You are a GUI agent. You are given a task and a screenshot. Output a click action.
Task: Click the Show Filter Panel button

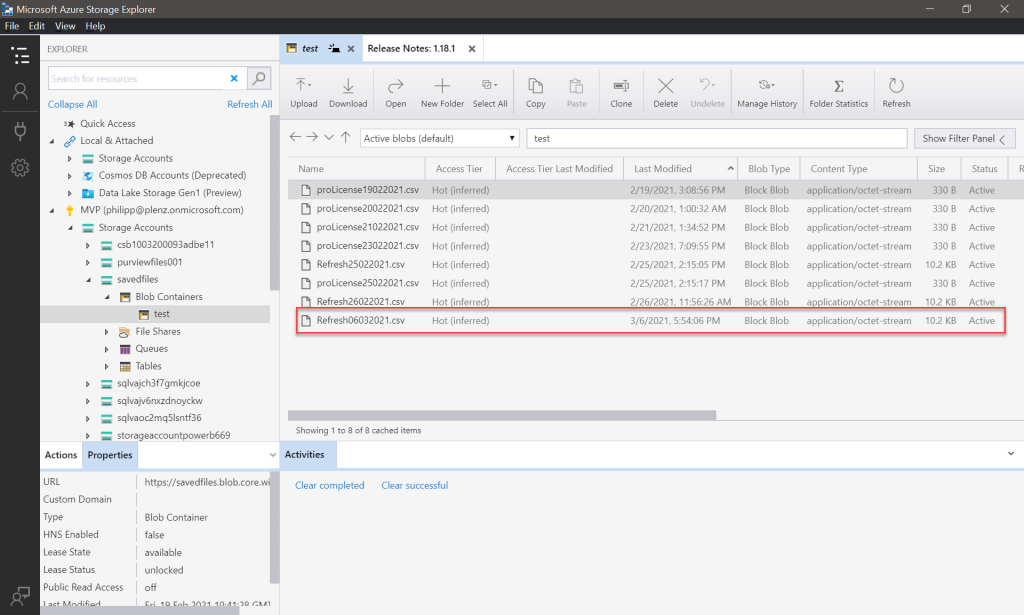(x=964, y=139)
